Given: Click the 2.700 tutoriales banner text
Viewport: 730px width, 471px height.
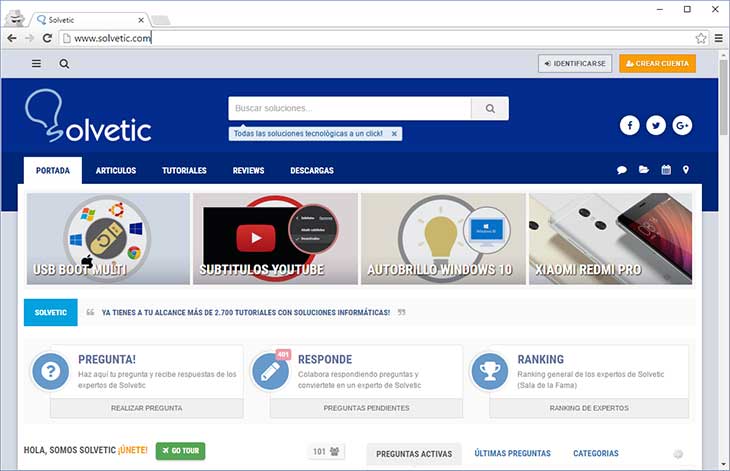Looking at the screenshot, I should [246, 312].
